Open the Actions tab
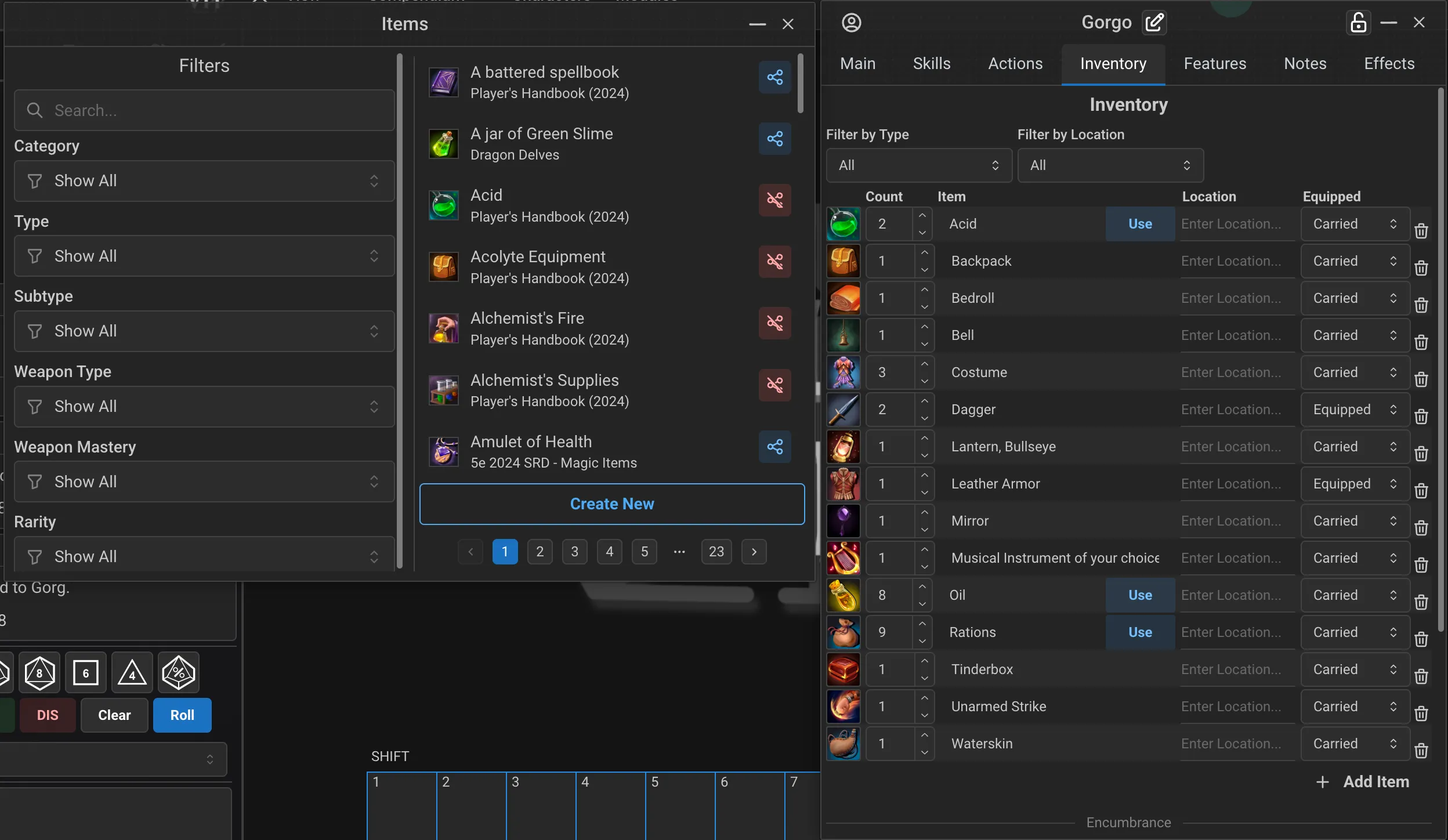Screen dimensions: 1448x840 tap(1015, 63)
